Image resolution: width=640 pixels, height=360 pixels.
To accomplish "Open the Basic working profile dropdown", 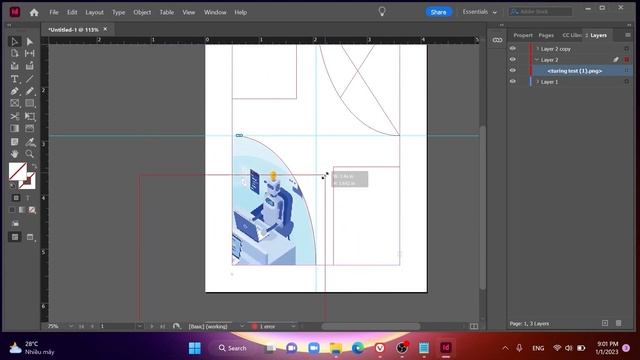I will [x=242, y=326].
